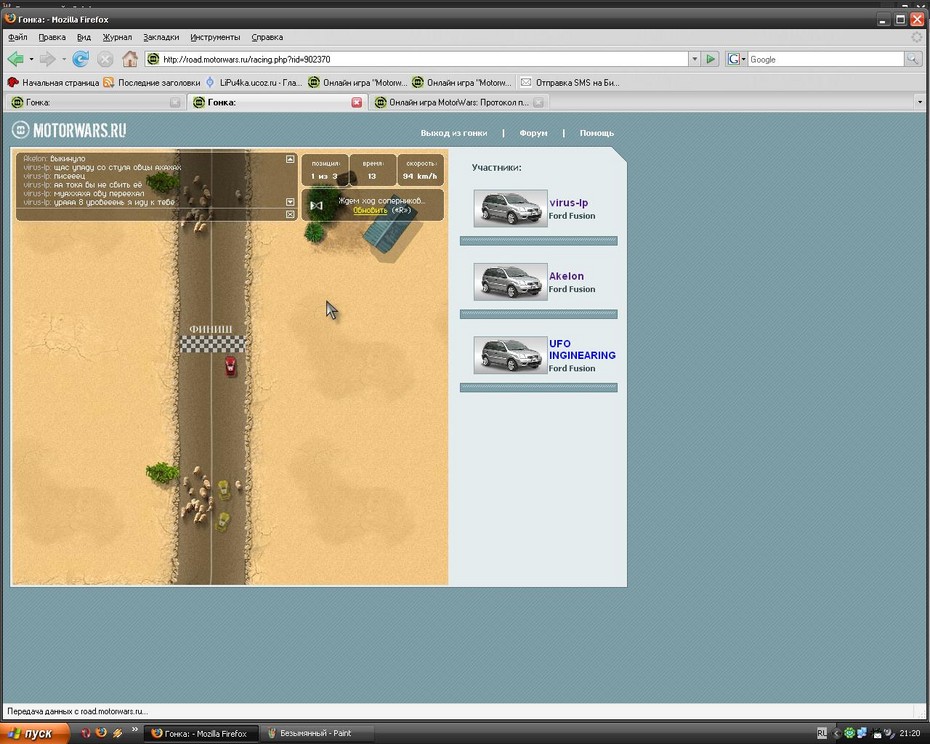Image resolution: width=930 pixels, height=744 pixels.
Task: Open the first 'Онлайн игра Motorw...' bookmark
Action: 358,82
